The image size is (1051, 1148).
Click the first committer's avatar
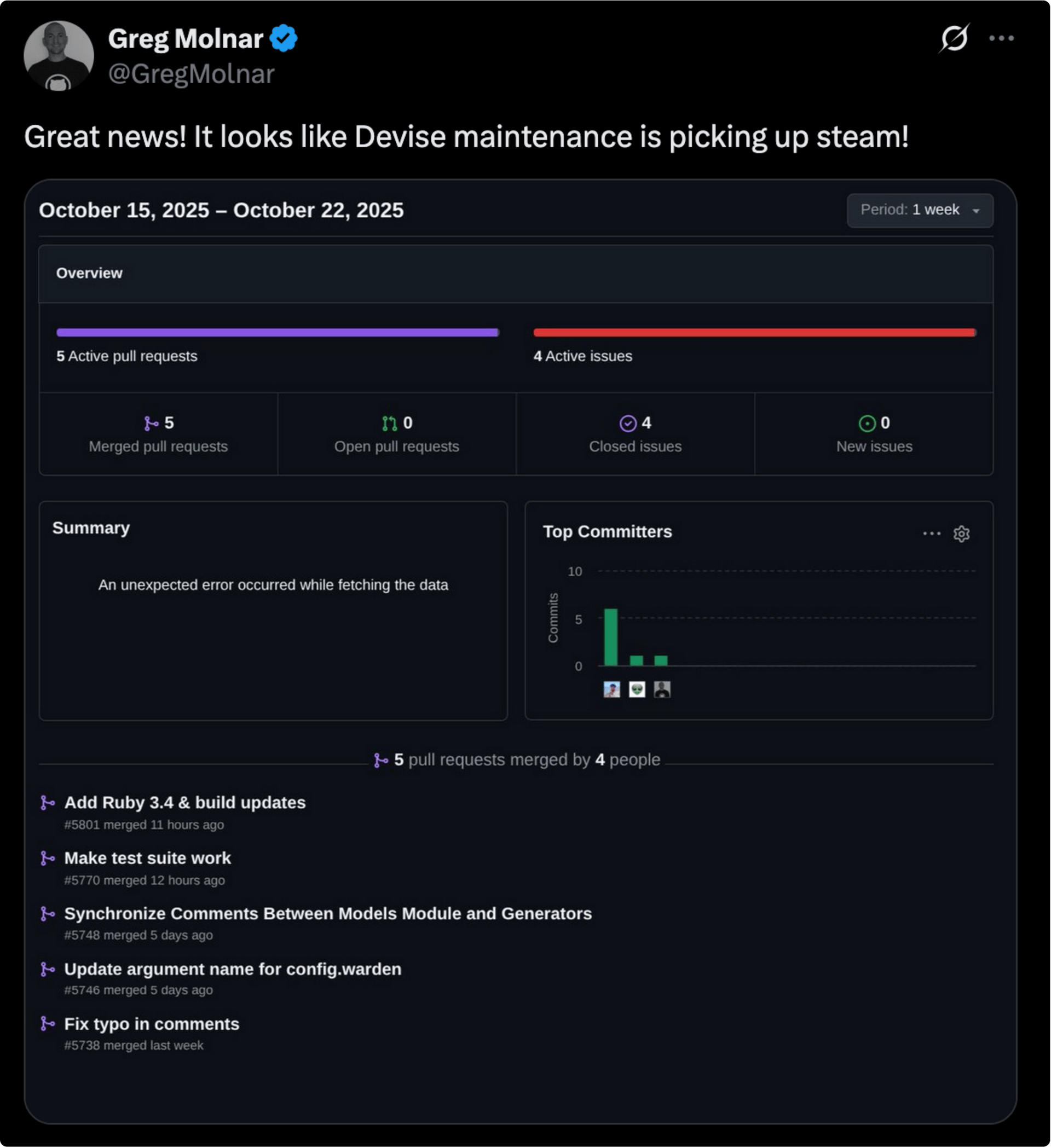coord(612,689)
